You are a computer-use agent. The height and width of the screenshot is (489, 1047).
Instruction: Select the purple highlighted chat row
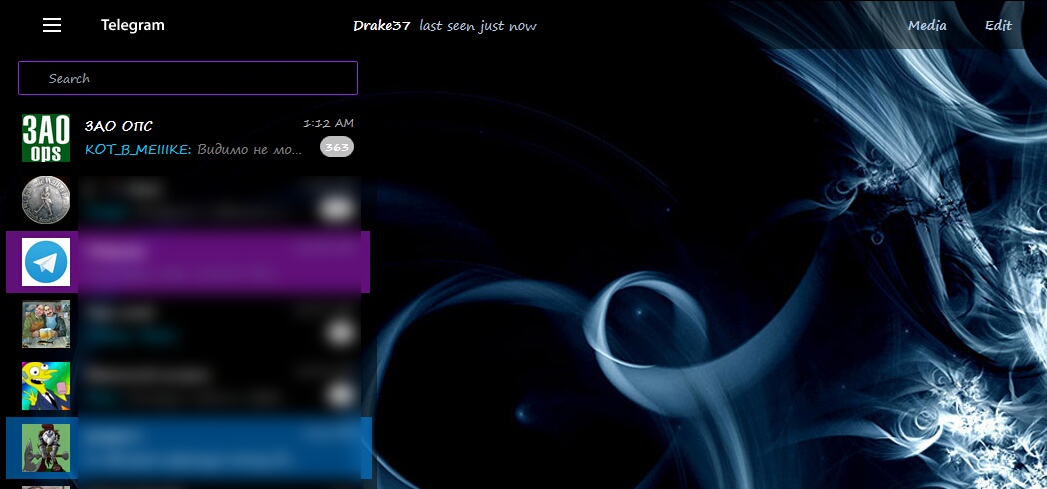pyautogui.click(x=188, y=262)
